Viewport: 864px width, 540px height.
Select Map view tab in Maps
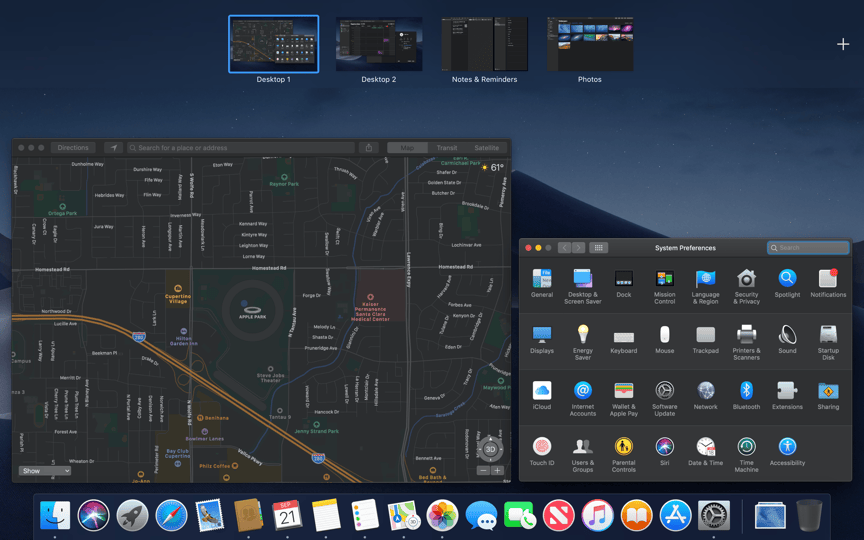coord(407,148)
